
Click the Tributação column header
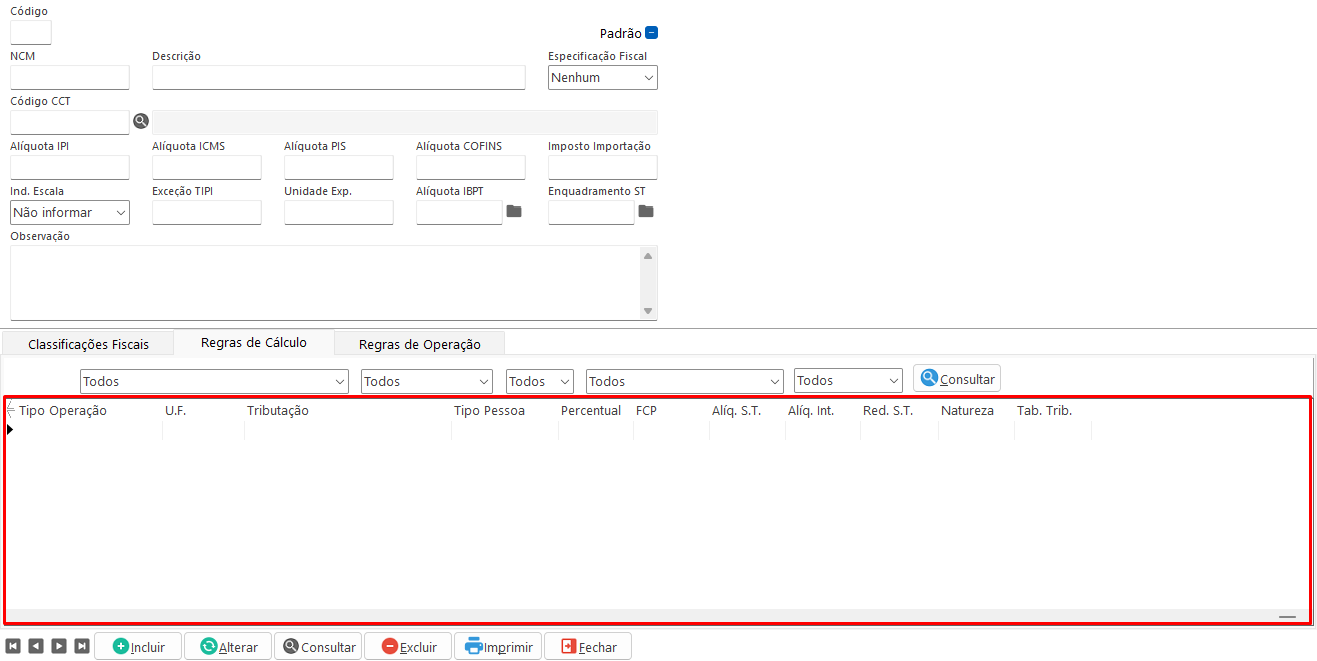[x=278, y=410]
